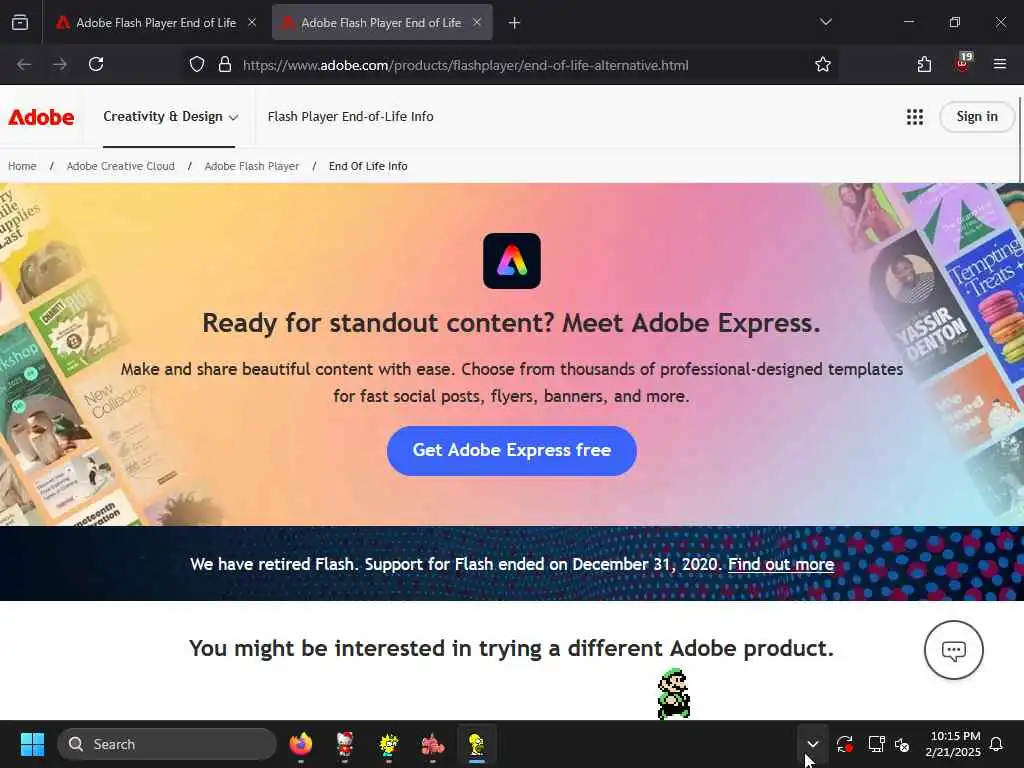This screenshot has width=1024, height=768.
Task: Focus the Windows taskbar Search box
Action: pos(167,744)
